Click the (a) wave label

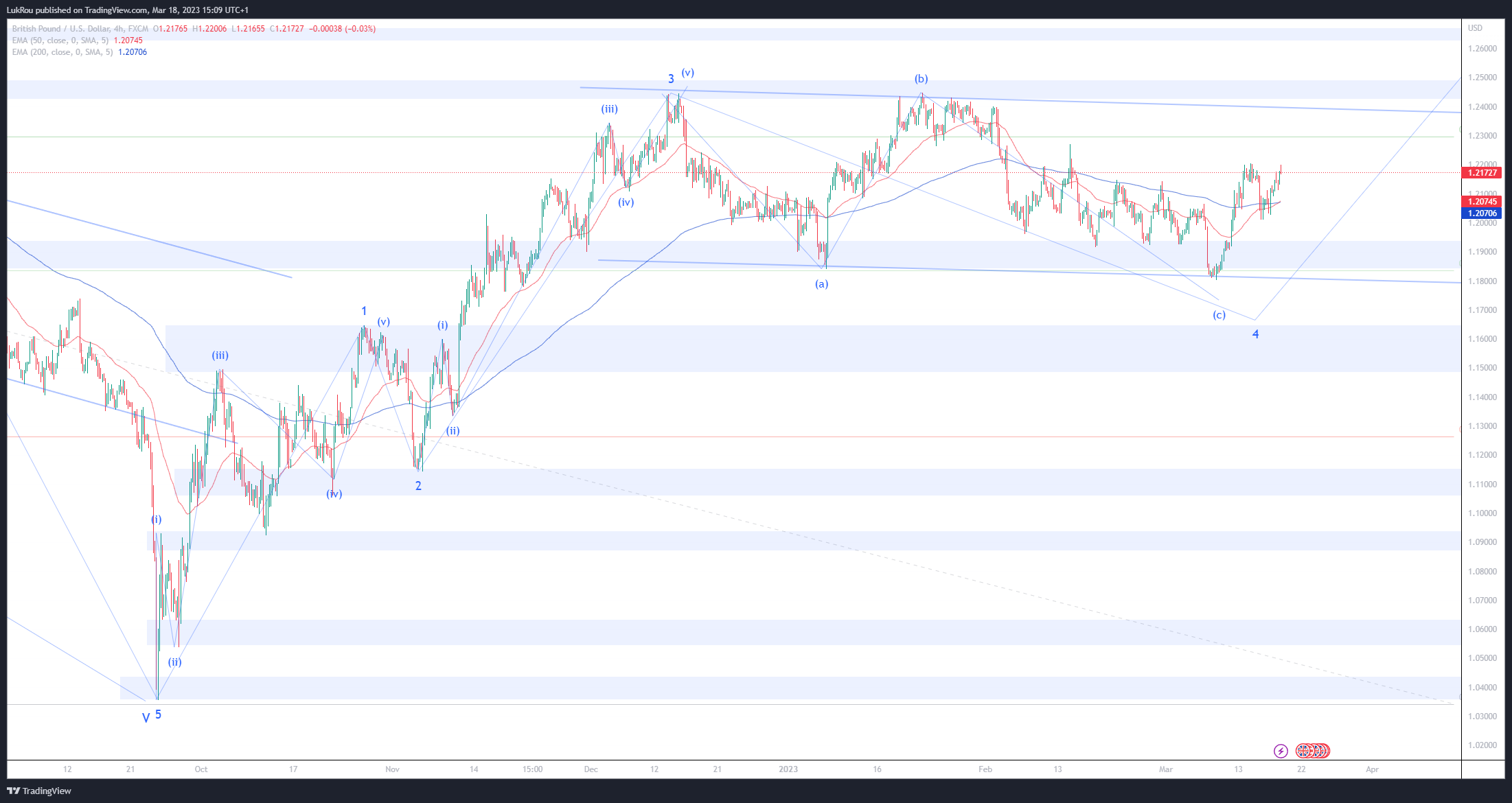[821, 283]
